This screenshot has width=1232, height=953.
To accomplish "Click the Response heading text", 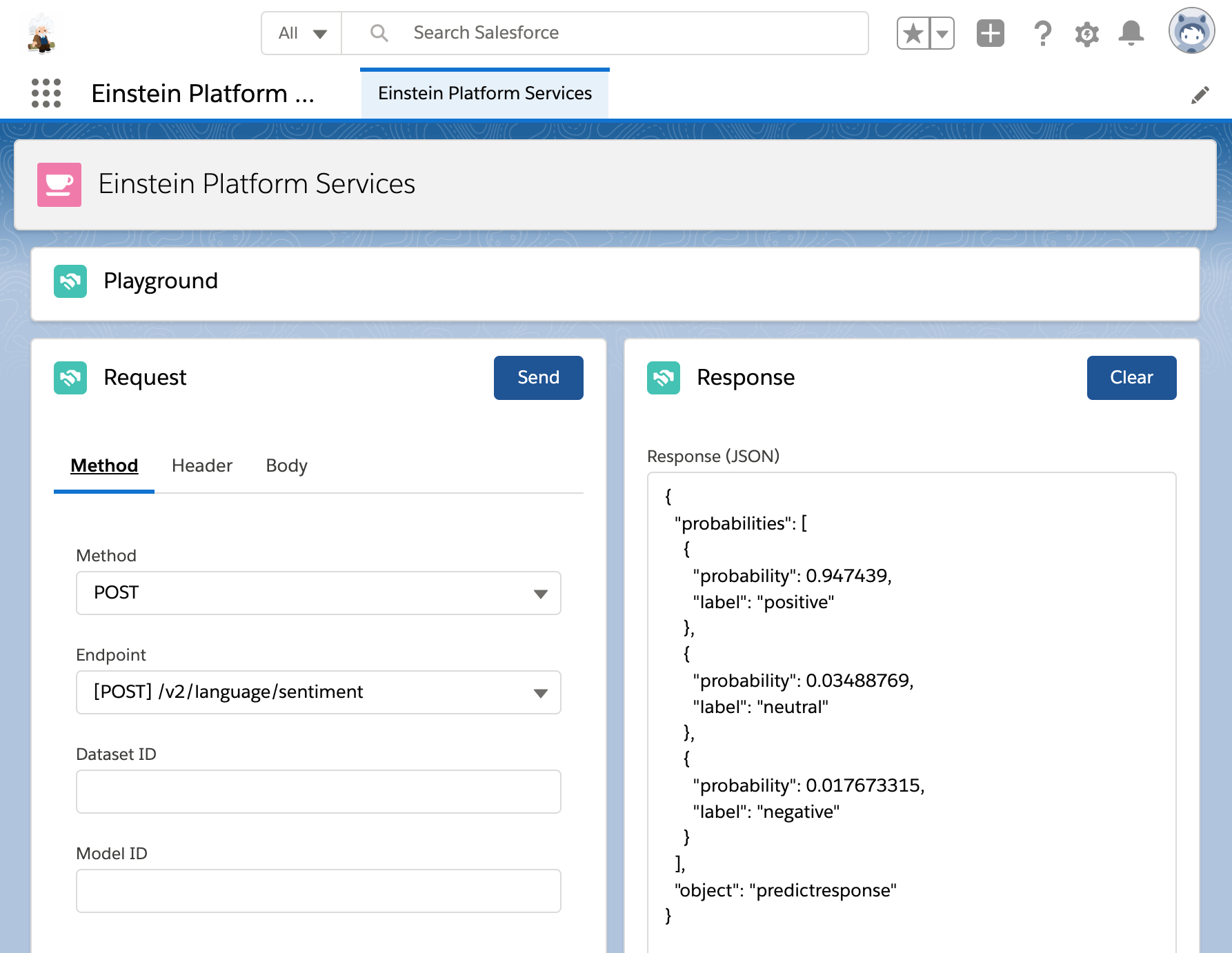I will pyautogui.click(x=746, y=378).
